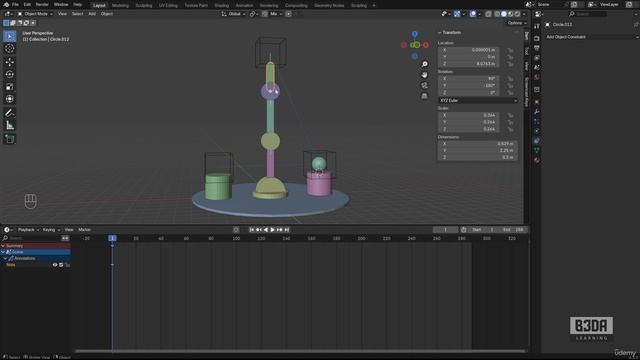Open the Tool properties tab icon
Screen dimensions: 640x360
(537, 26)
